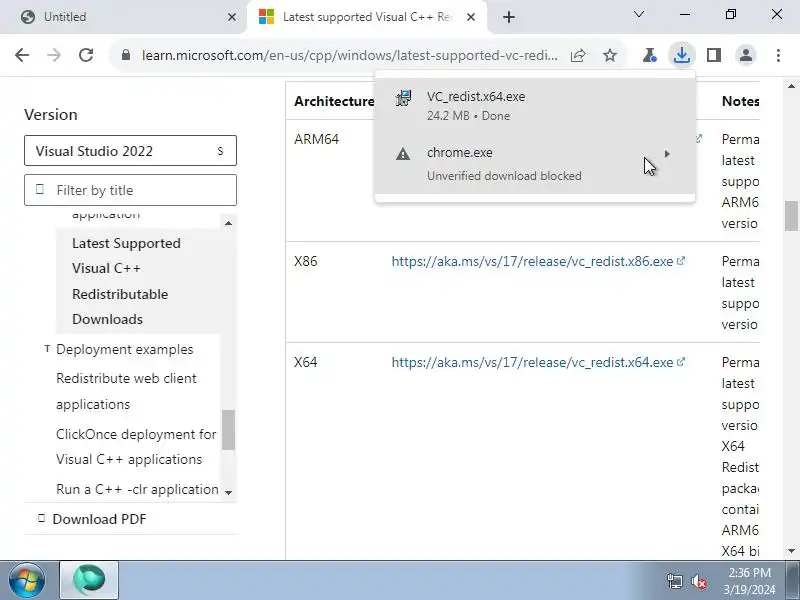Image resolution: width=800 pixels, height=600 pixels.
Task: Click the Version sidebar heading
Action: (x=51, y=114)
